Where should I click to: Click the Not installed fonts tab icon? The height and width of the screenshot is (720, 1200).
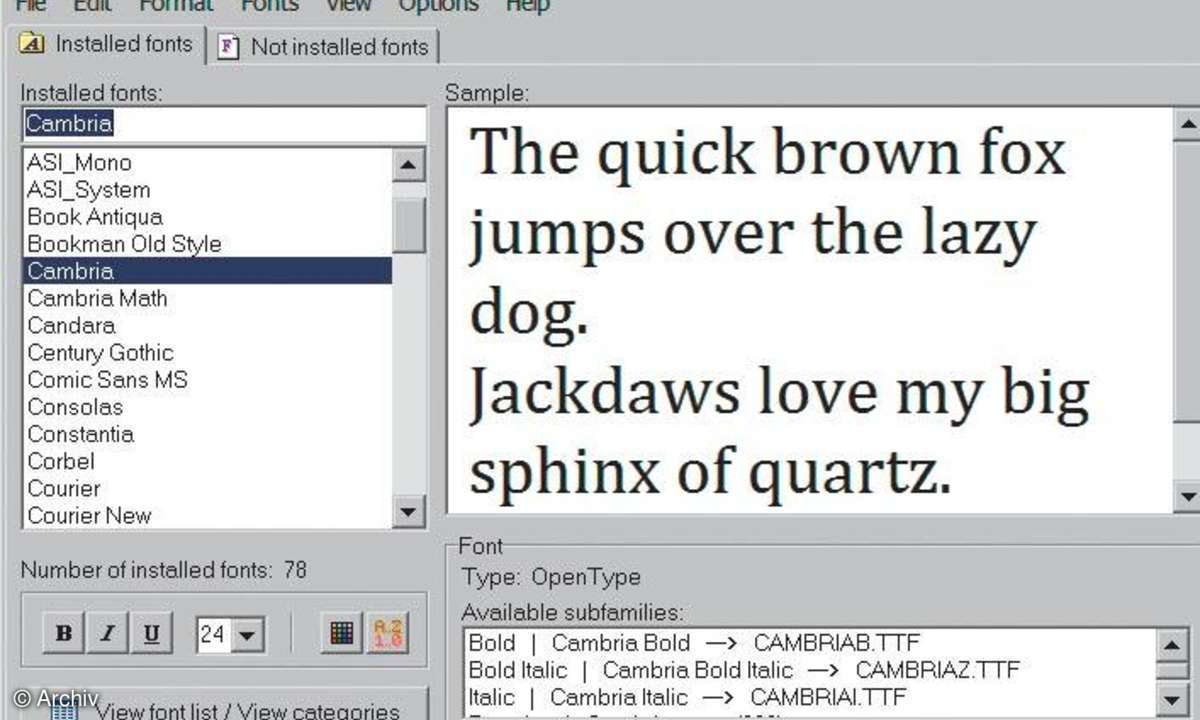(229, 46)
